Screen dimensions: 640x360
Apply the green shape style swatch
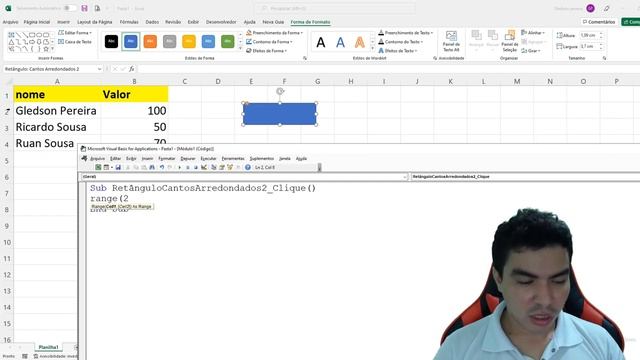click(228, 41)
